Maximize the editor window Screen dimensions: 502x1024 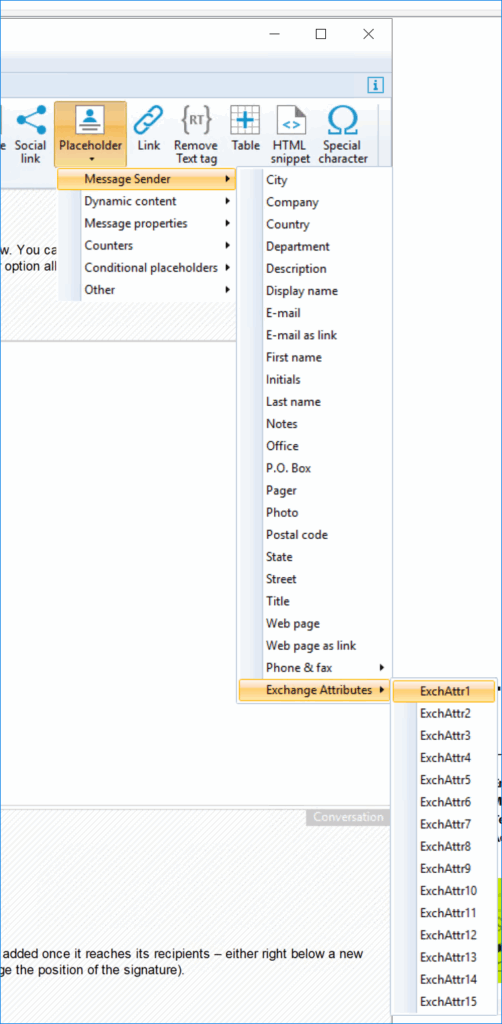[321, 34]
